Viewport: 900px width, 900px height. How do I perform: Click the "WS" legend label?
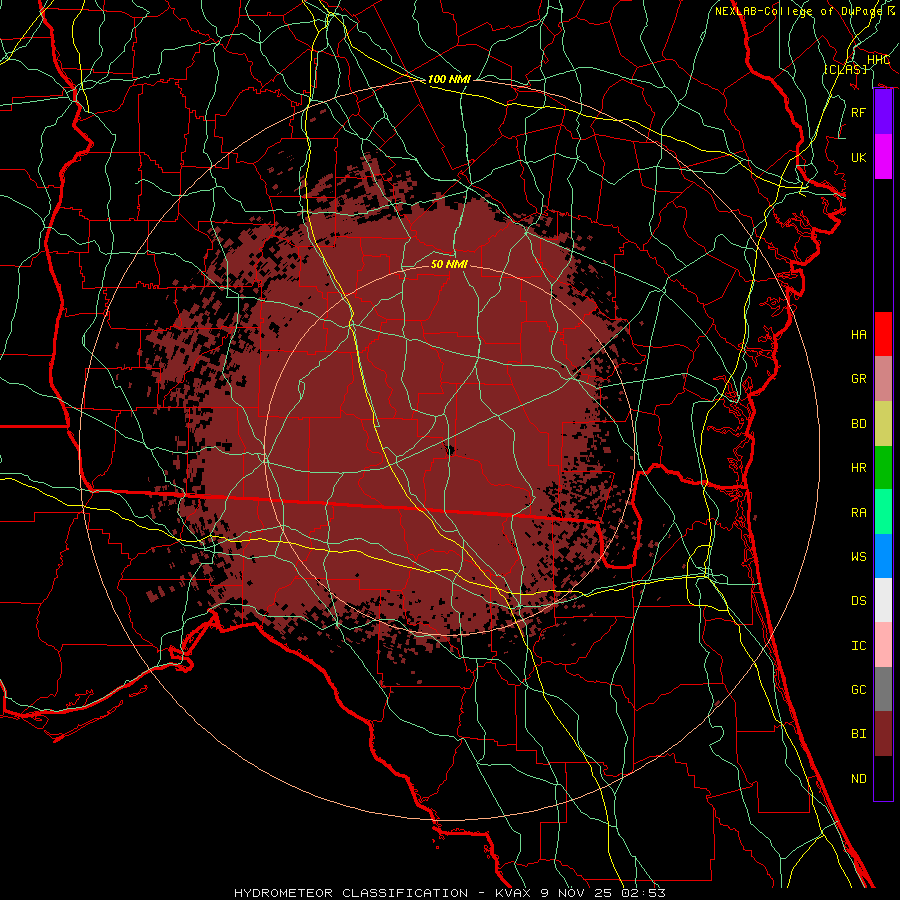[859, 556]
